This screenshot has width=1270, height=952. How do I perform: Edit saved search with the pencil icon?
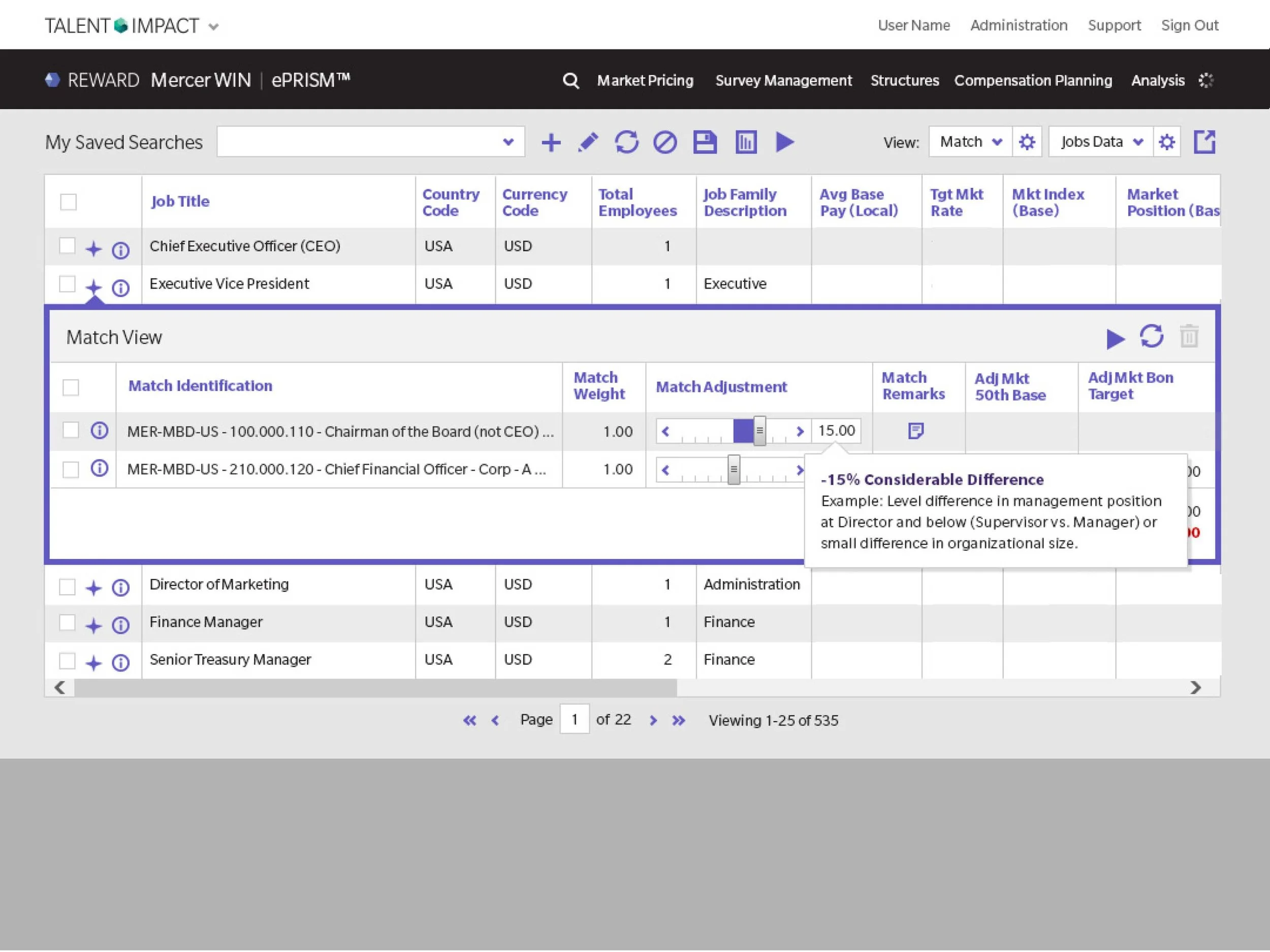pos(588,142)
